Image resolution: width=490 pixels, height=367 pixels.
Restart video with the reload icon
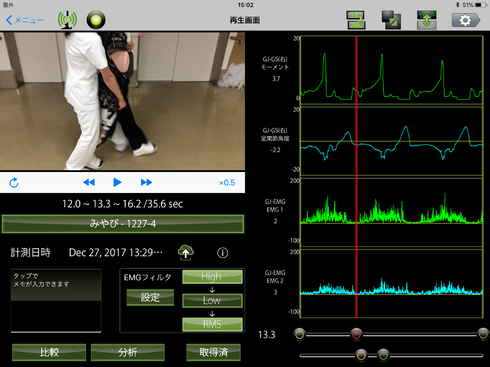tap(14, 182)
